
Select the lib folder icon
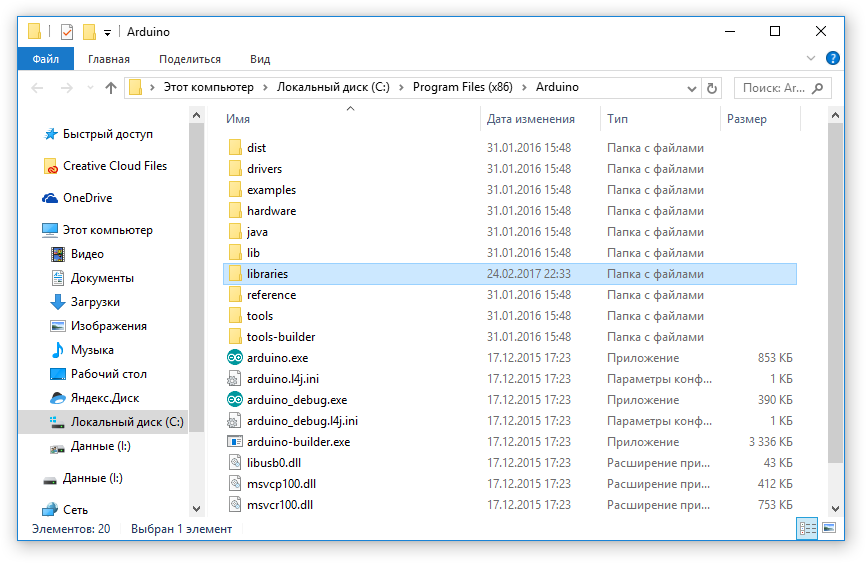click(x=235, y=252)
